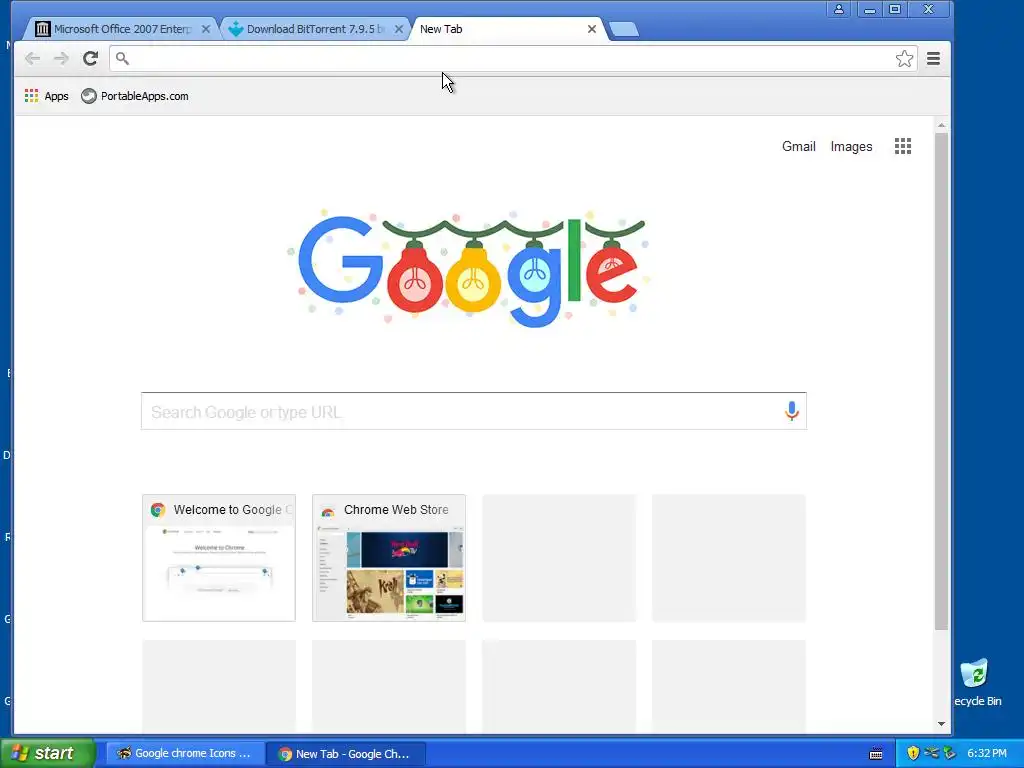Screen dimensions: 1024x768
Task: Click the Gmail link
Action: 799,146
